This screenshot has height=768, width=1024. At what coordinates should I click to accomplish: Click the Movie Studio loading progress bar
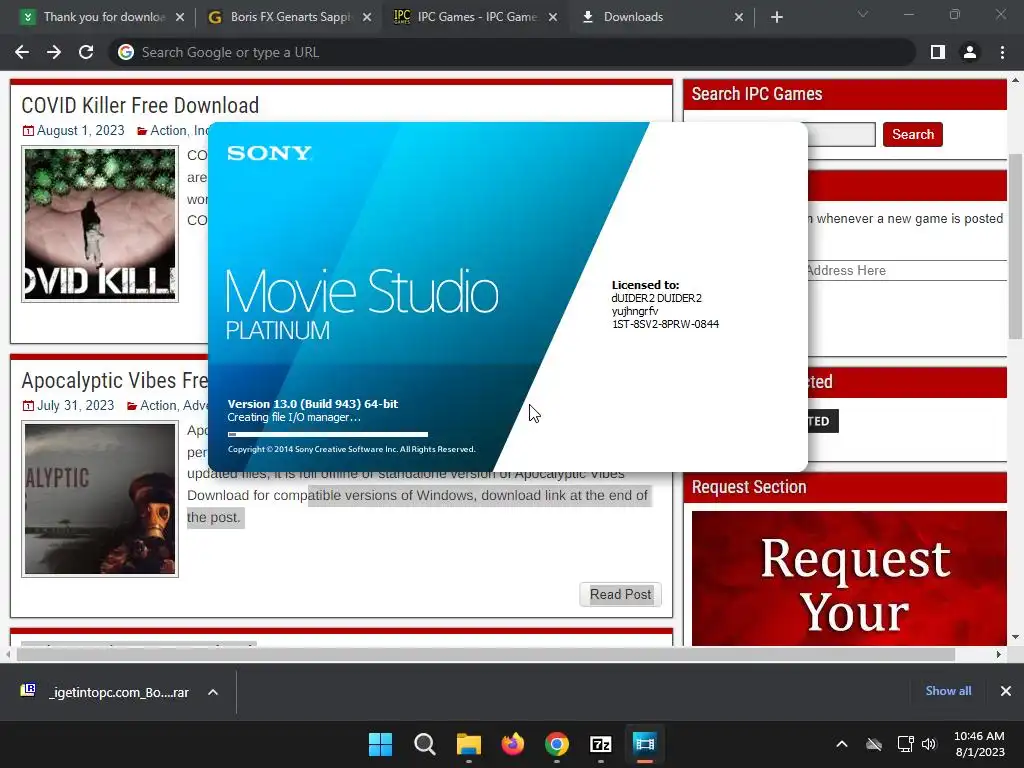[x=328, y=434]
